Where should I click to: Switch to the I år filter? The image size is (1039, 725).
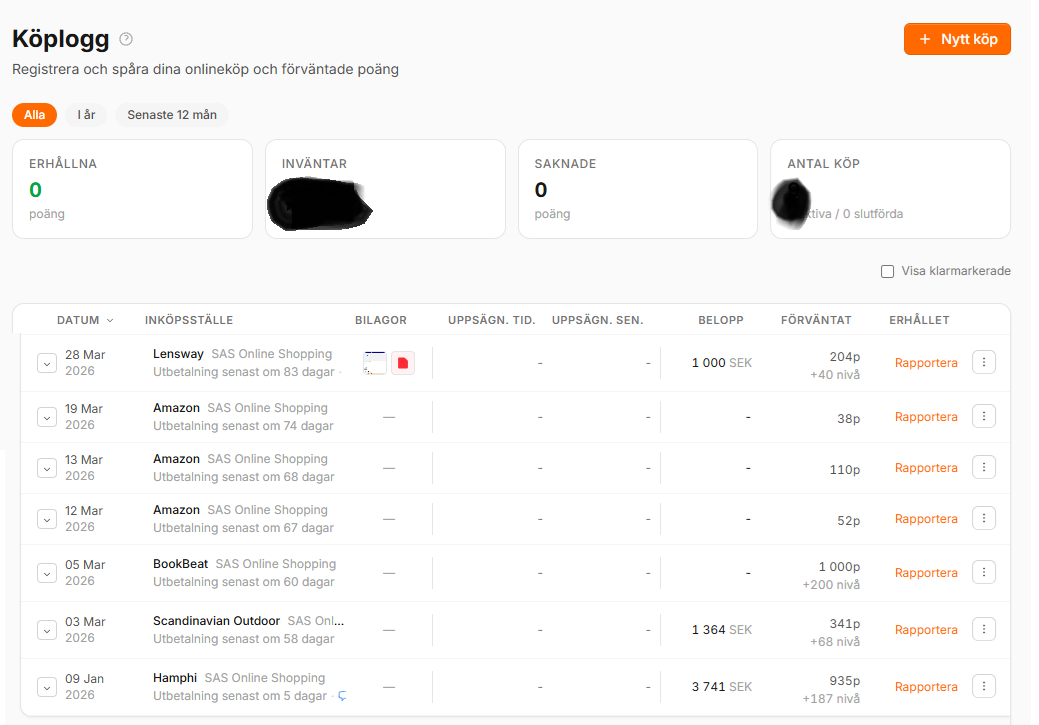pyautogui.click(x=87, y=115)
